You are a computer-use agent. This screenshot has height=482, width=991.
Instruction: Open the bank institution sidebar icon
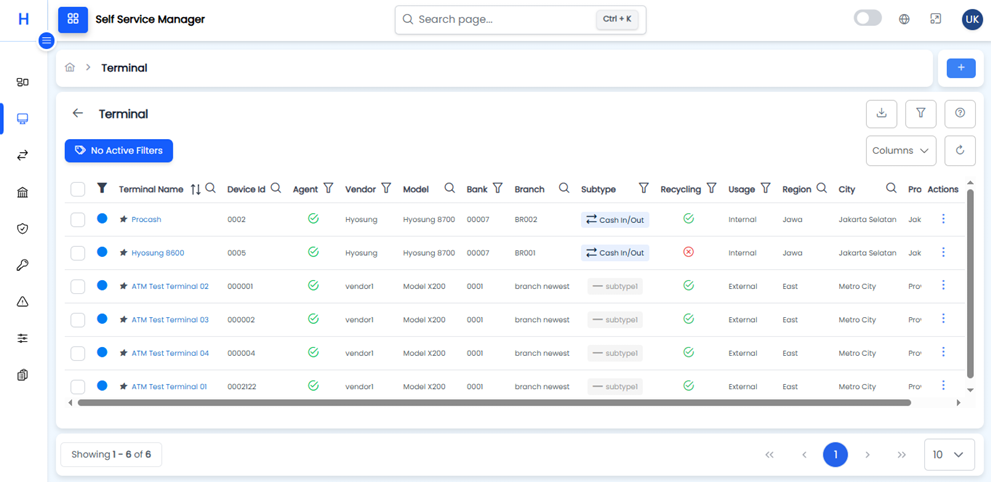pyautogui.click(x=23, y=192)
